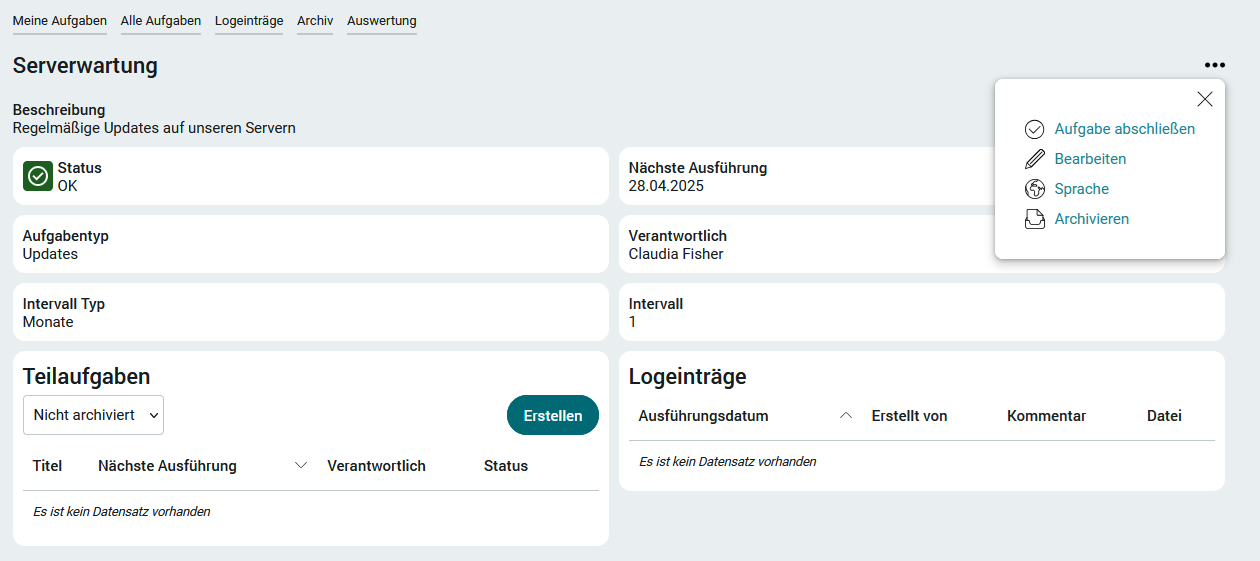Click the pencil icon next to Bearbeiten
The height and width of the screenshot is (561, 1260).
click(1035, 159)
